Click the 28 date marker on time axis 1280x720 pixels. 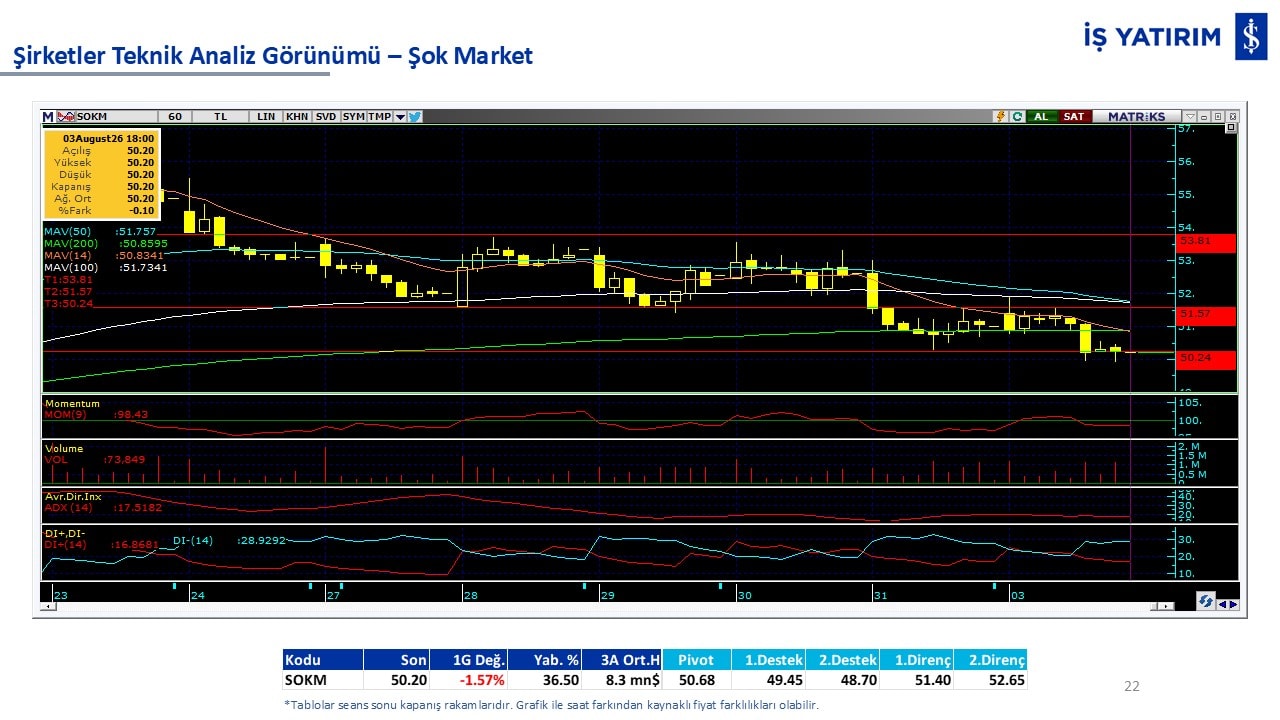tap(470, 595)
